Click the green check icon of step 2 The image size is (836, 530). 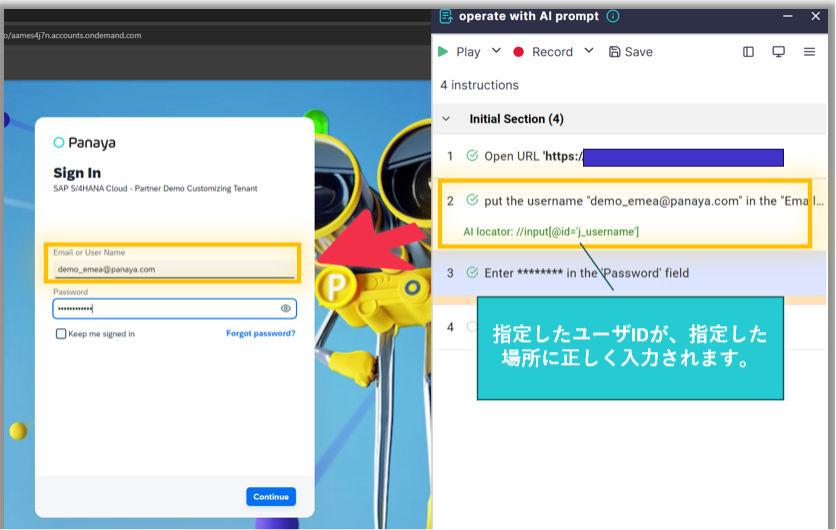[472, 200]
